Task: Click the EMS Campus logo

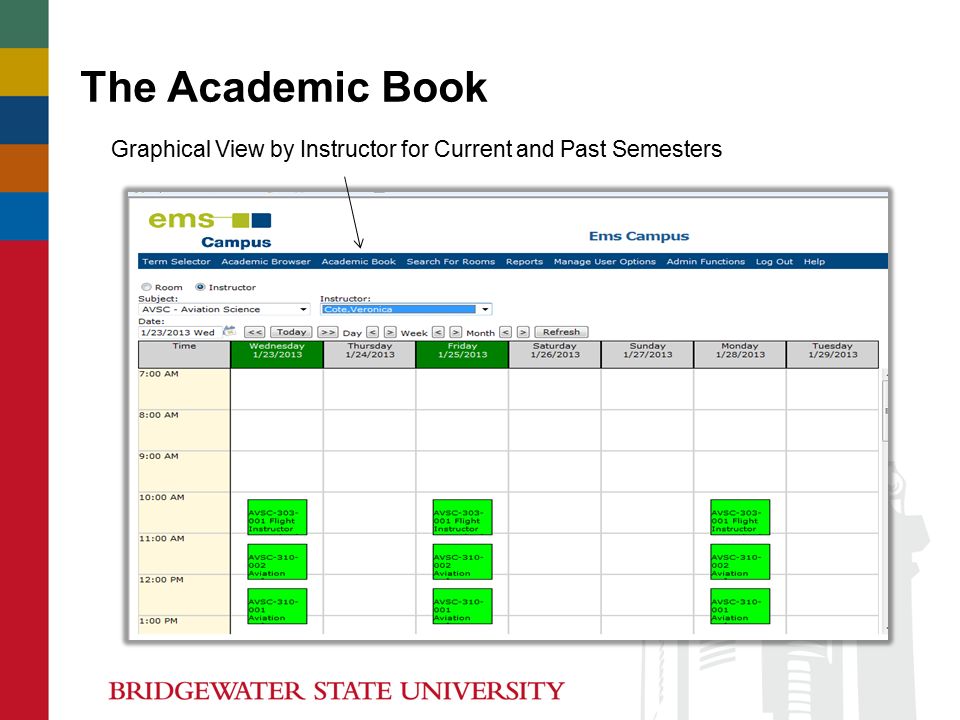Action: pyautogui.click(x=210, y=229)
